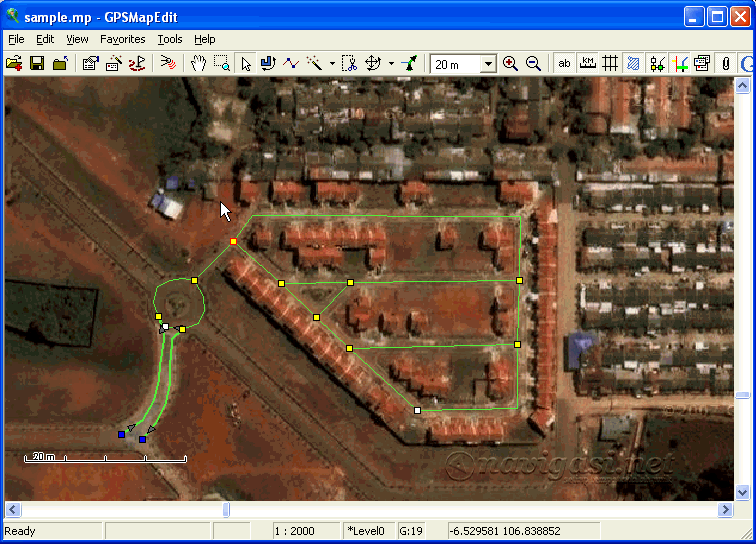Click the Open file folder icon
This screenshot has height=544, width=756.
tap(14, 63)
